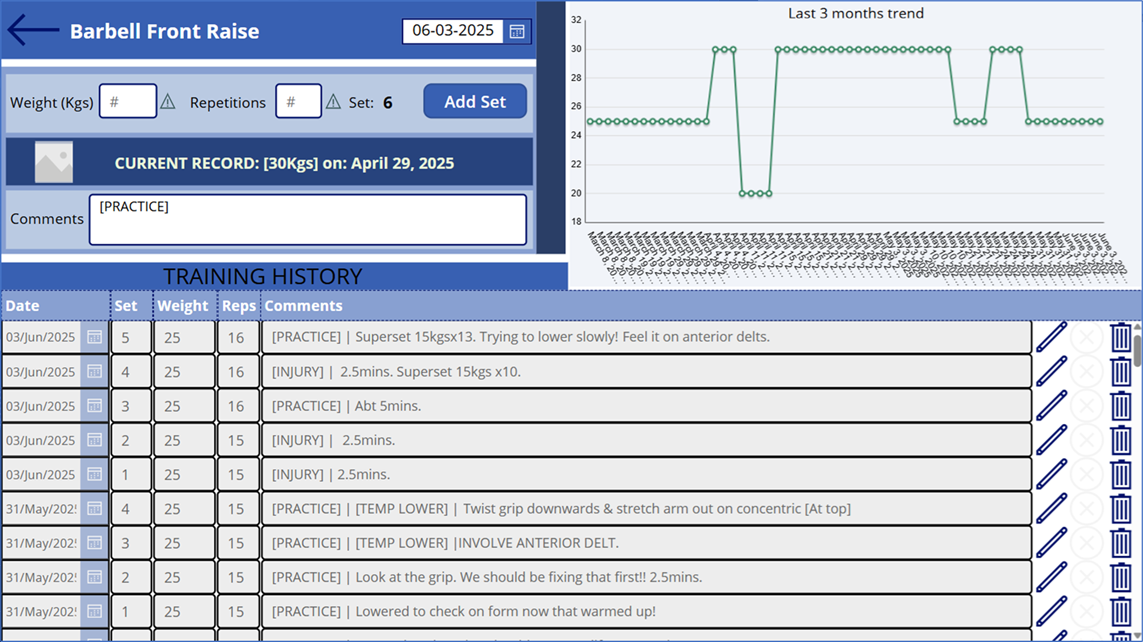
Task: Click the warning icon beside Weight field
Action: click(x=168, y=102)
